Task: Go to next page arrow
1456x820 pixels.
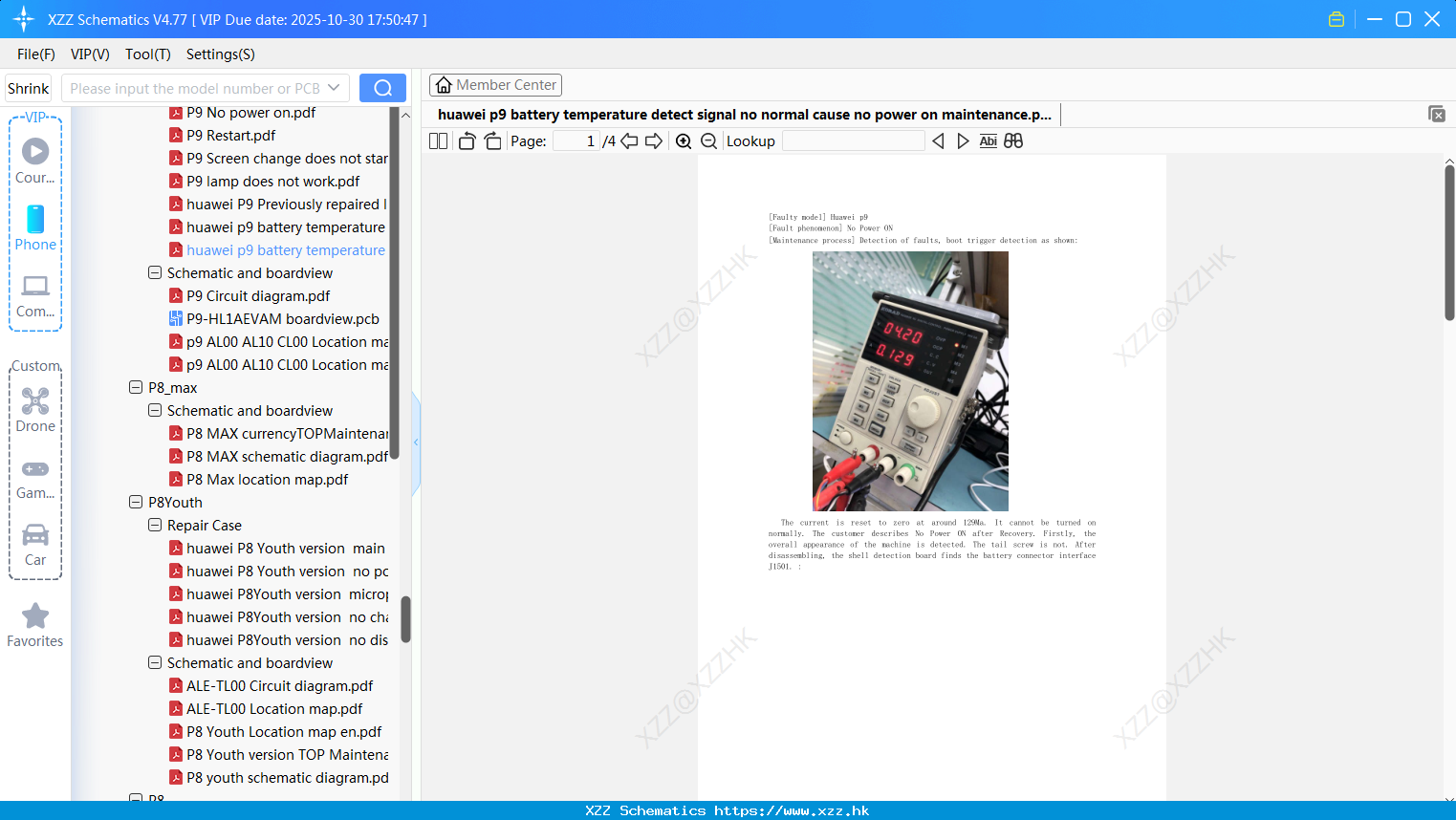Action: tap(654, 140)
